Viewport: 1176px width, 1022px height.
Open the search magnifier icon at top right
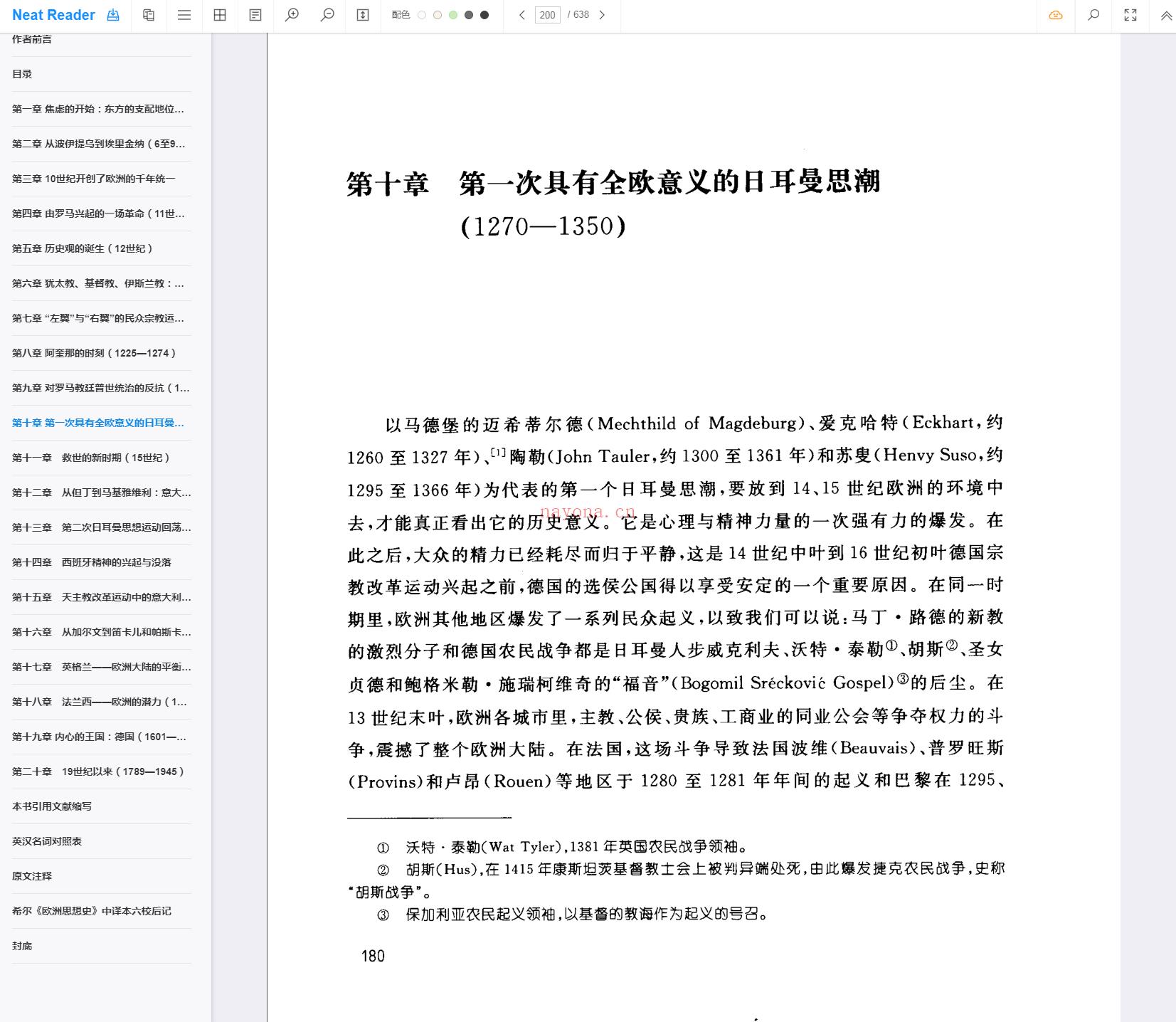click(1093, 15)
